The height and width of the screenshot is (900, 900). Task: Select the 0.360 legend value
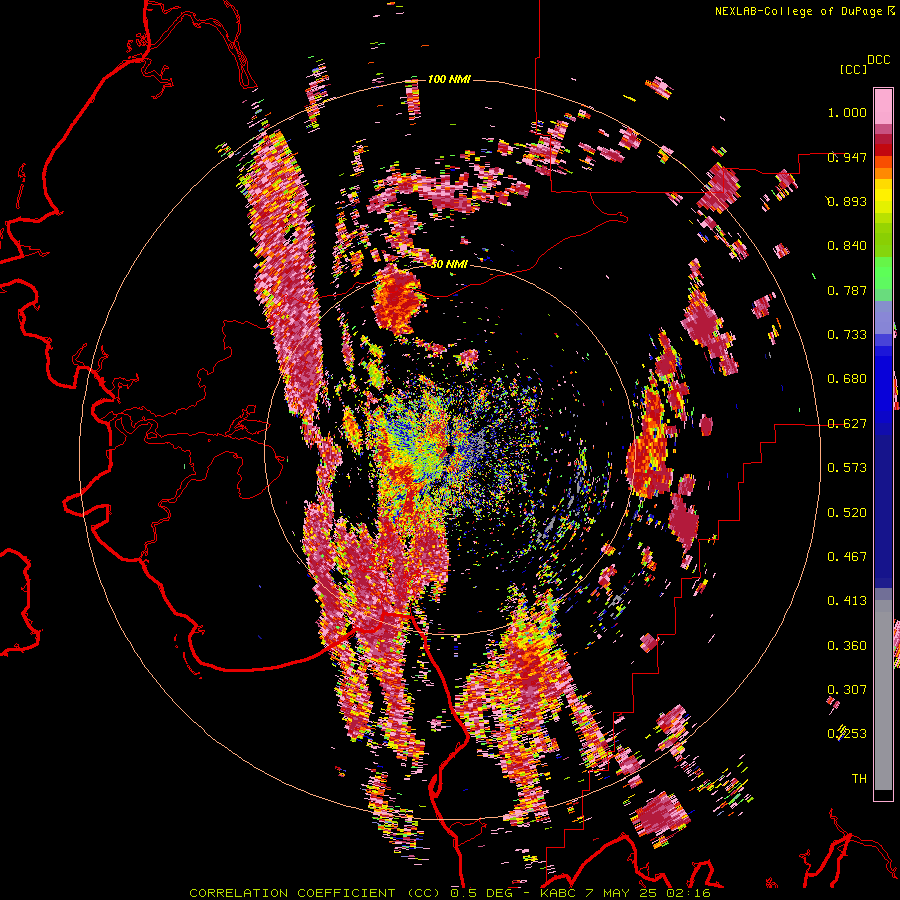point(847,646)
